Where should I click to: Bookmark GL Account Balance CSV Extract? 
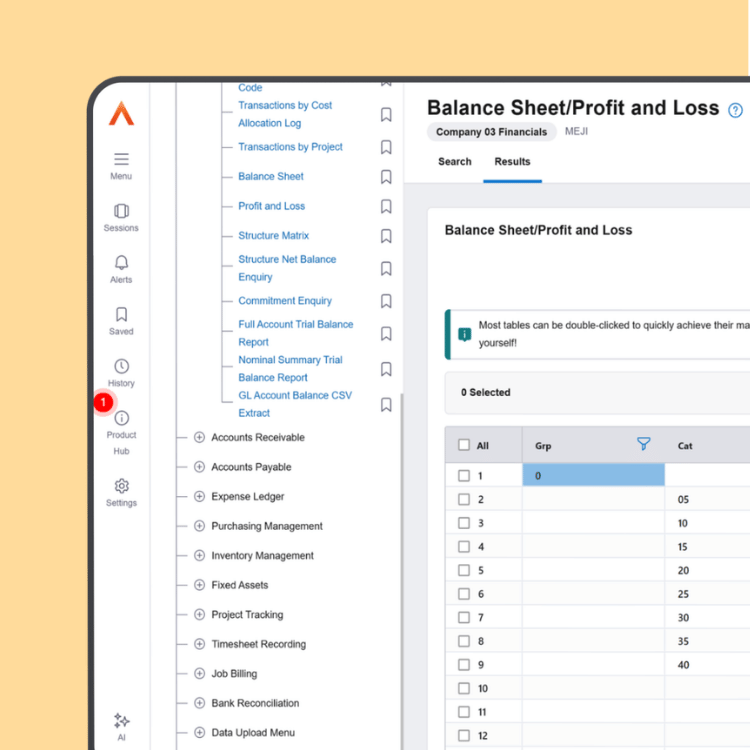[x=386, y=405]
